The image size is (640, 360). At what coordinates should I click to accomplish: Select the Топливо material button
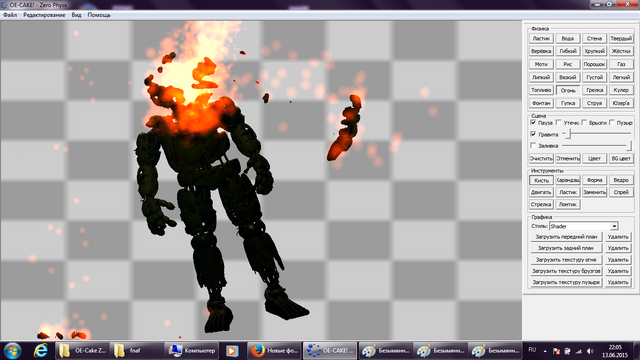(541, 90)
